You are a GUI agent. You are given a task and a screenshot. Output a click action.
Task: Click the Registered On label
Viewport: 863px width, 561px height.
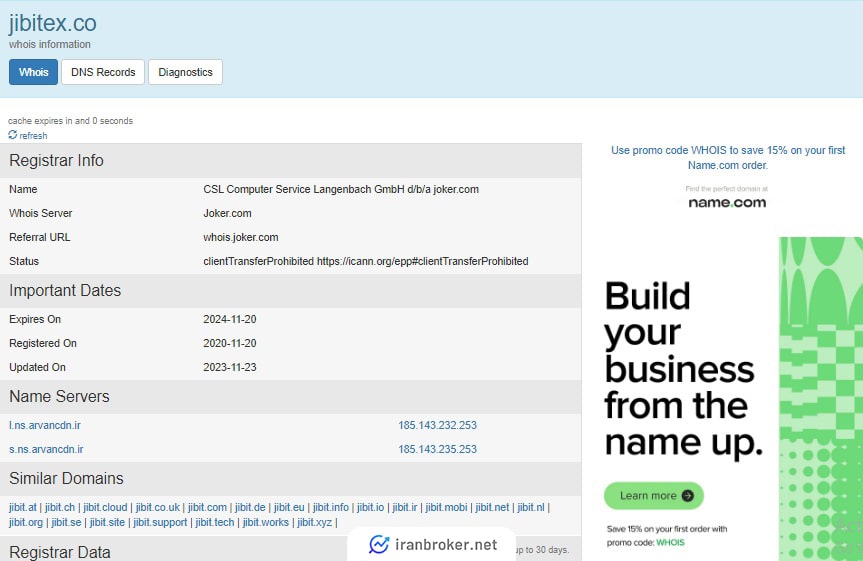pos(43,343)
